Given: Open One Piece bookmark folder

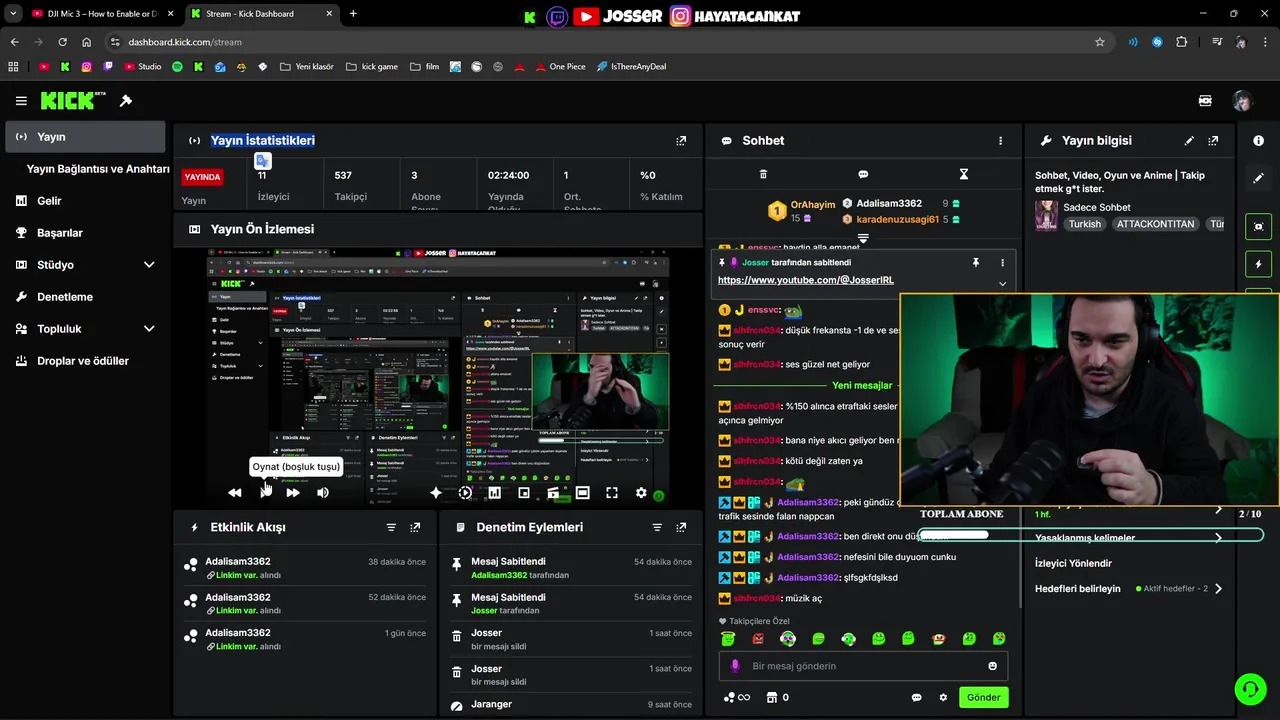Looking at the screenshot, I should [560, 67].
